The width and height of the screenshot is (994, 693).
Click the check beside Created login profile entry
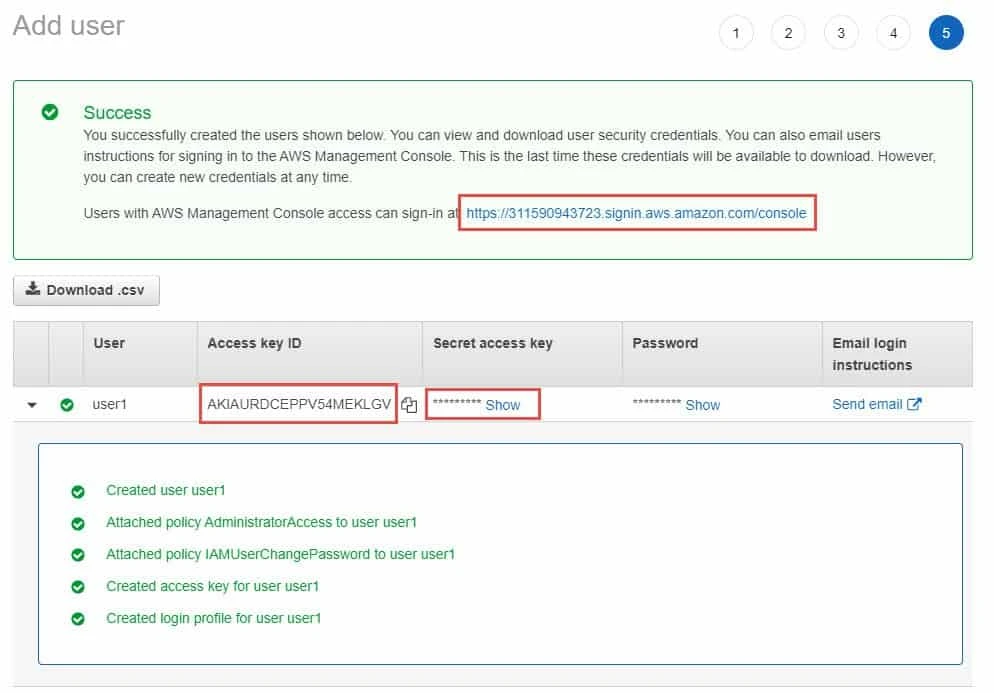pos(79,618)
